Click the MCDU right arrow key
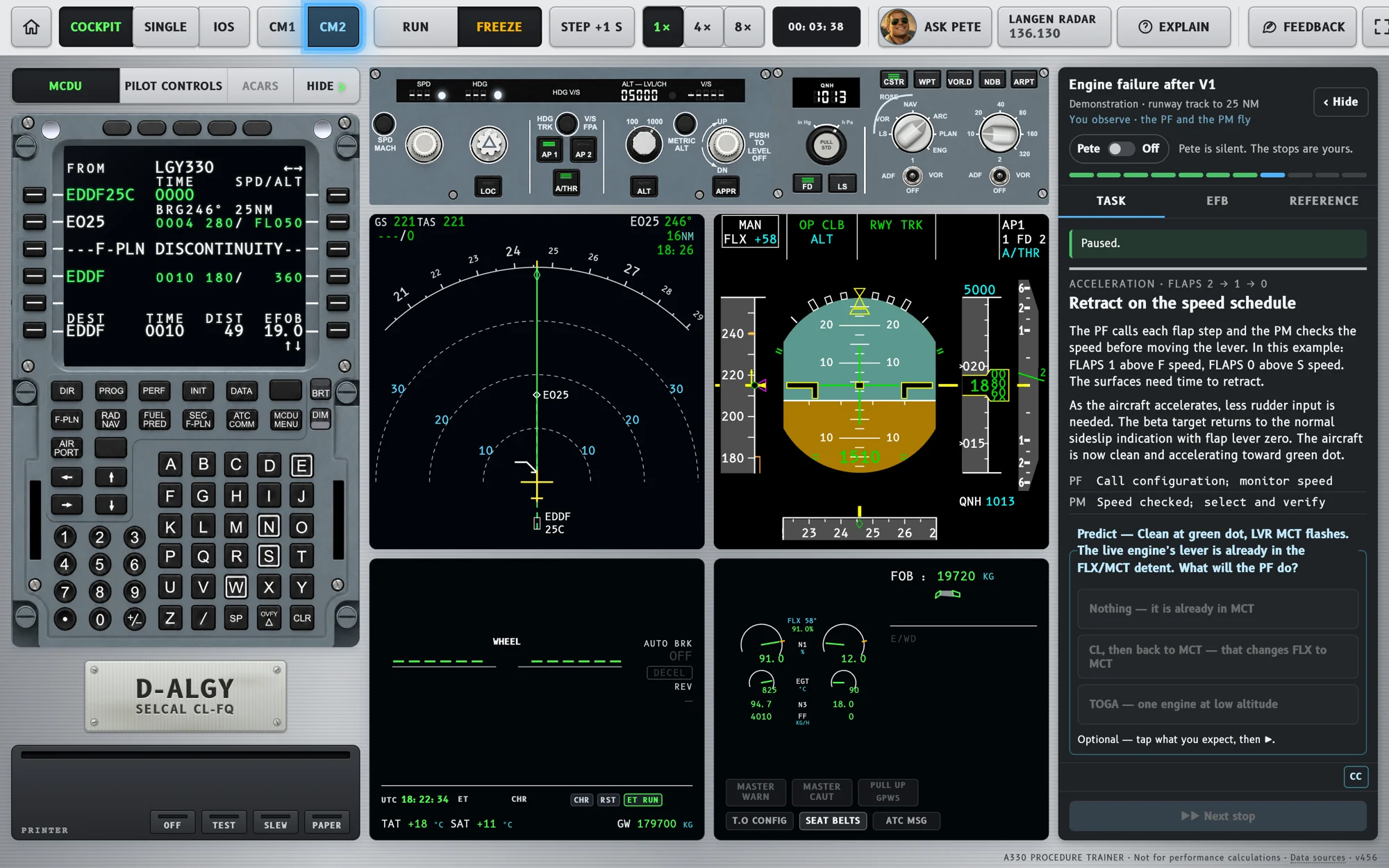This screenshot has height=868, width=1389. [67, 505]
